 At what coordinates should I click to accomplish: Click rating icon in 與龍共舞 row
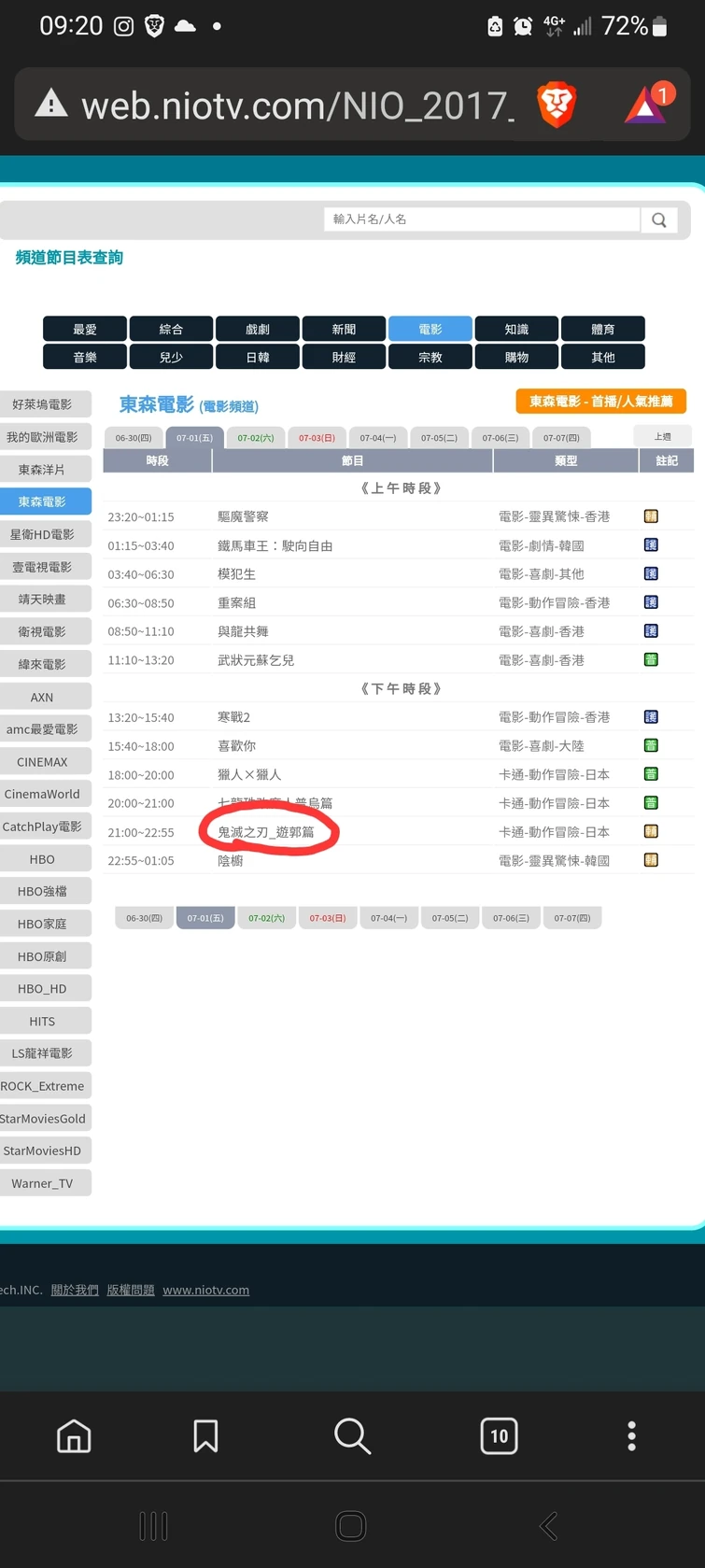(651, 630)
